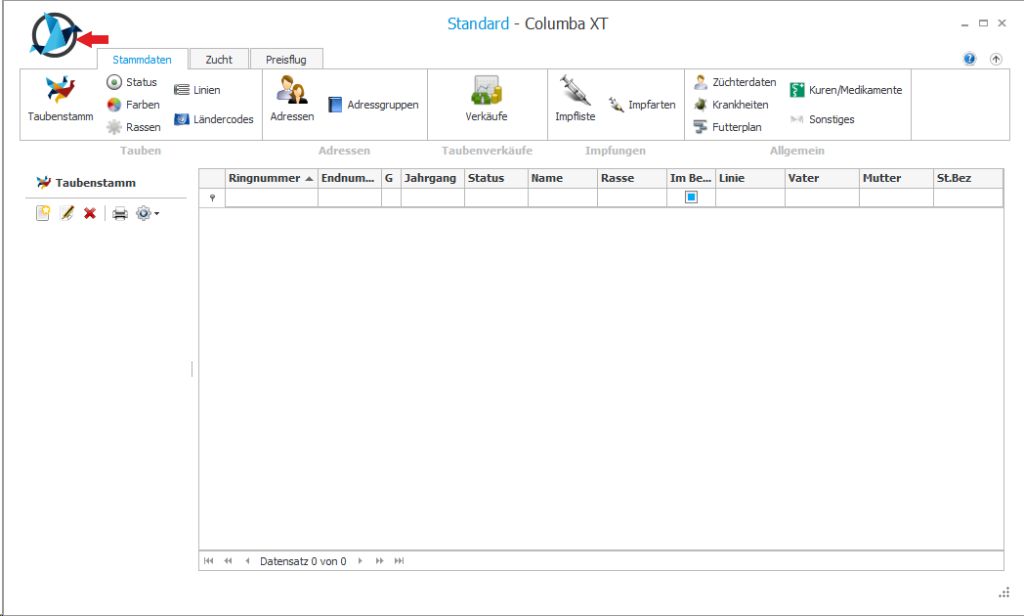Open Züchterdaten
1024x616 pixels.
[x=735, y=82]
